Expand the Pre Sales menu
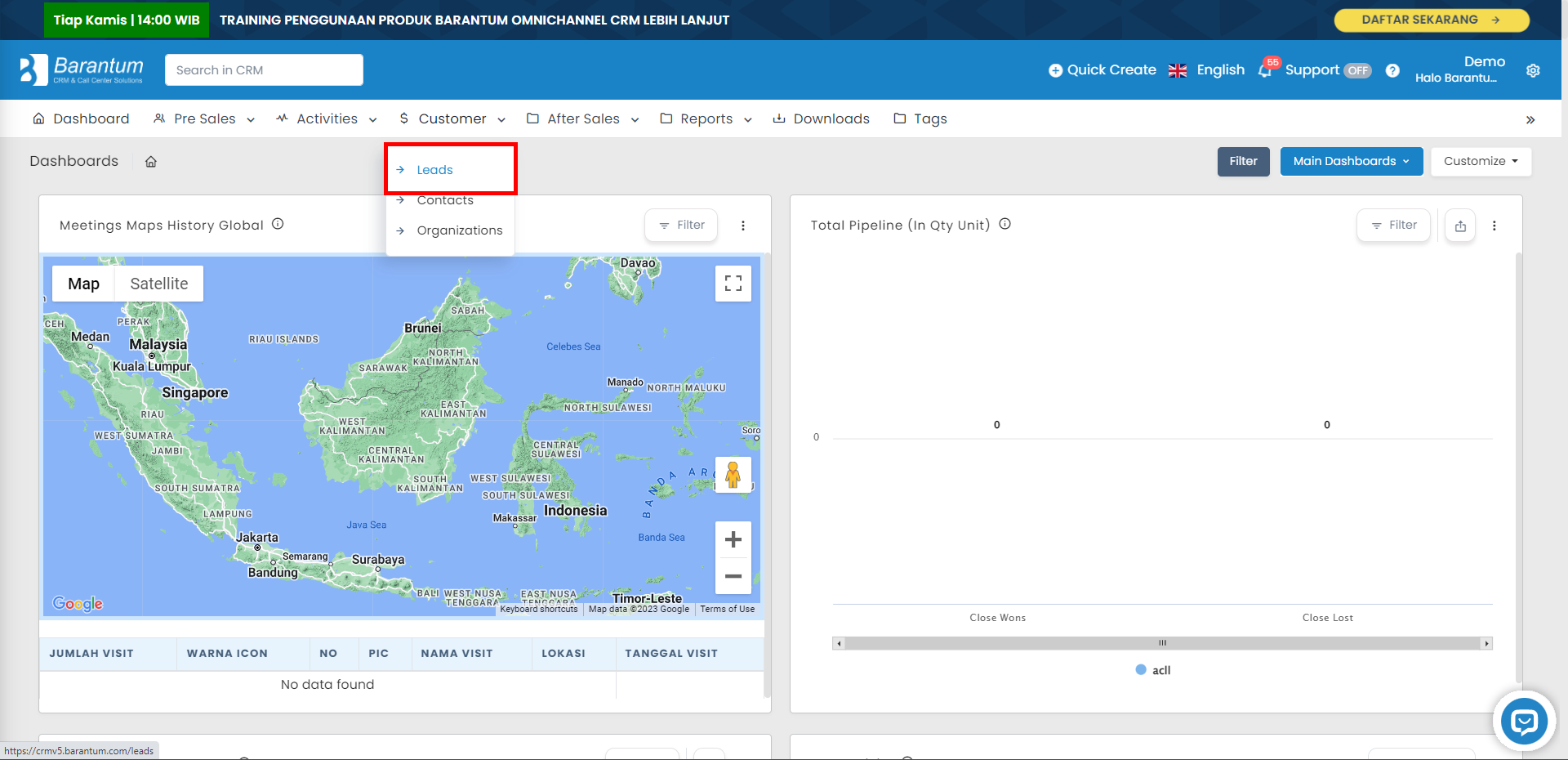Screen dimensions: 1568x760 (x=204, y=119)
